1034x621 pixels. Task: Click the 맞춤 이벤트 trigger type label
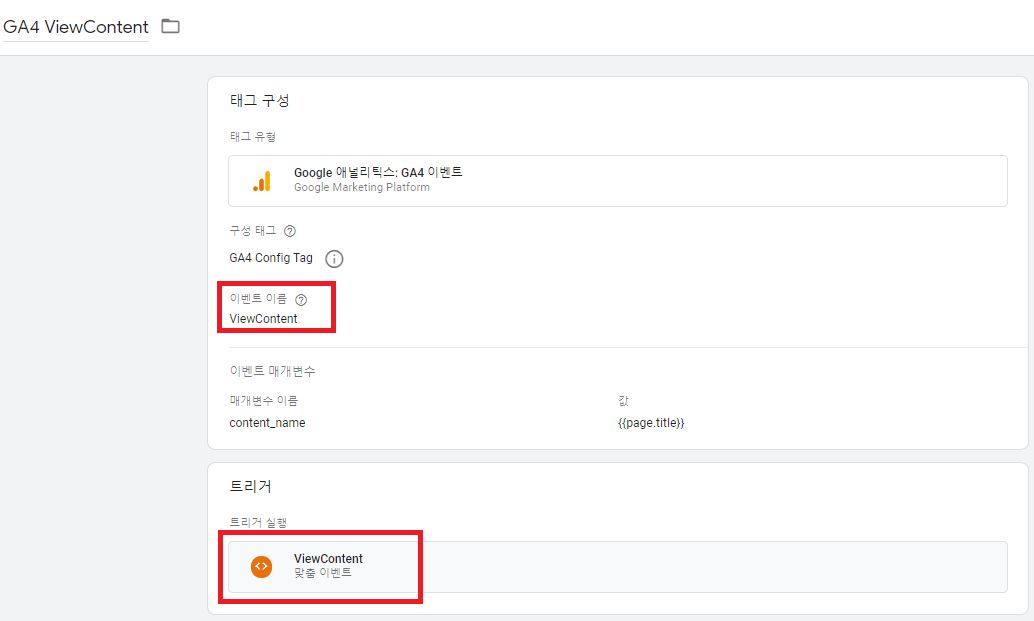[322, 573]
